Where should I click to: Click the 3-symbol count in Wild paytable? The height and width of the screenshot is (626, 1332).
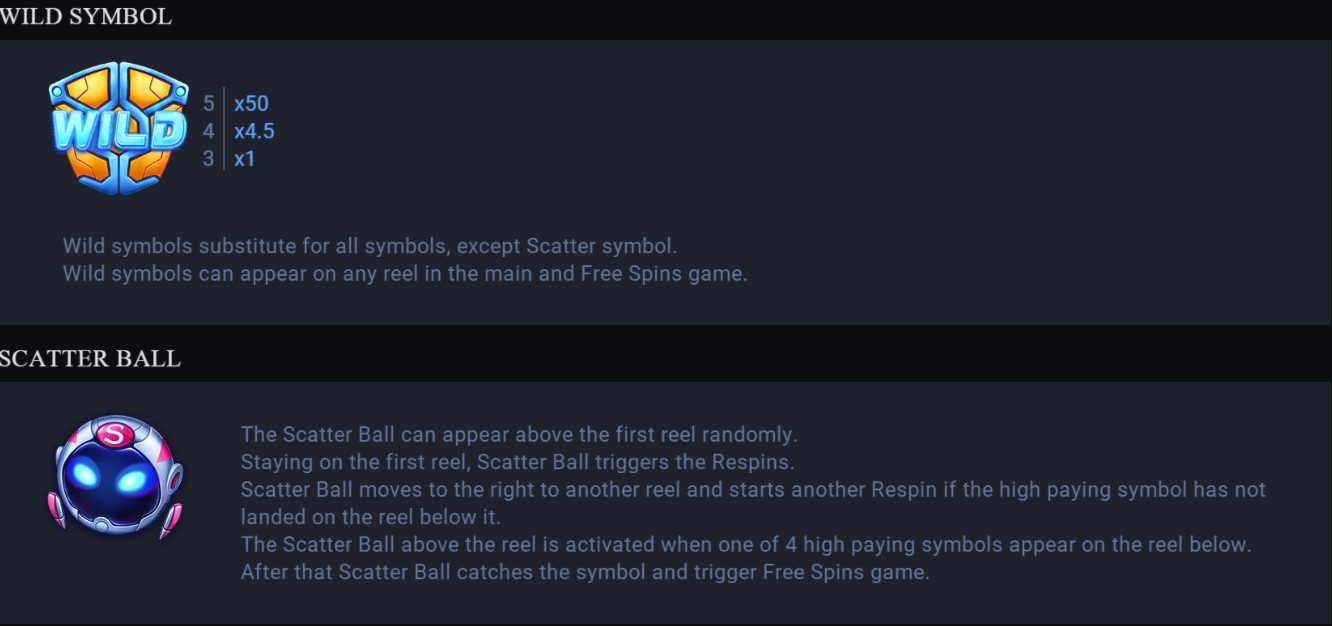[209, 158]
